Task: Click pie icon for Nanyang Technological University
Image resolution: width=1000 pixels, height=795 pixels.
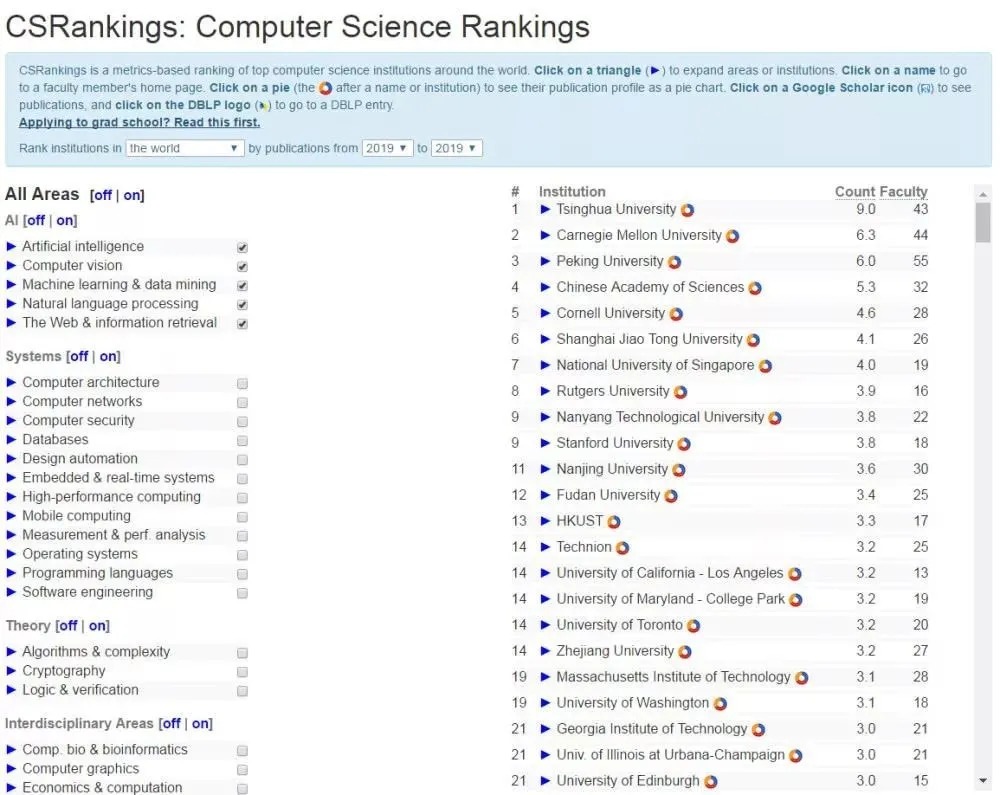Action: point(775,418)
